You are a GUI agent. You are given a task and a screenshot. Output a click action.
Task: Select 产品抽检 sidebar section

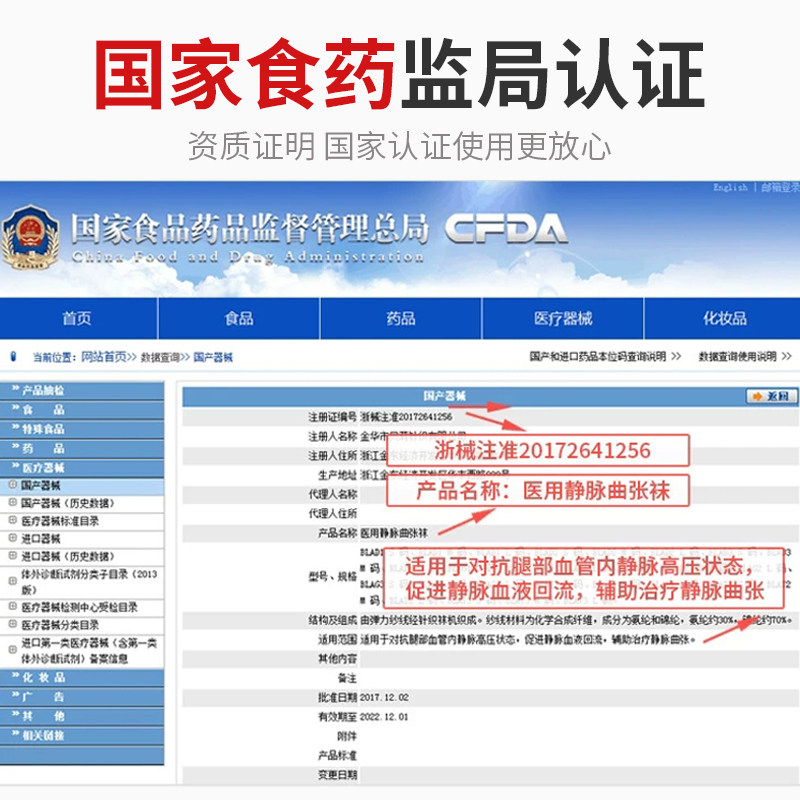coord(82,391)
